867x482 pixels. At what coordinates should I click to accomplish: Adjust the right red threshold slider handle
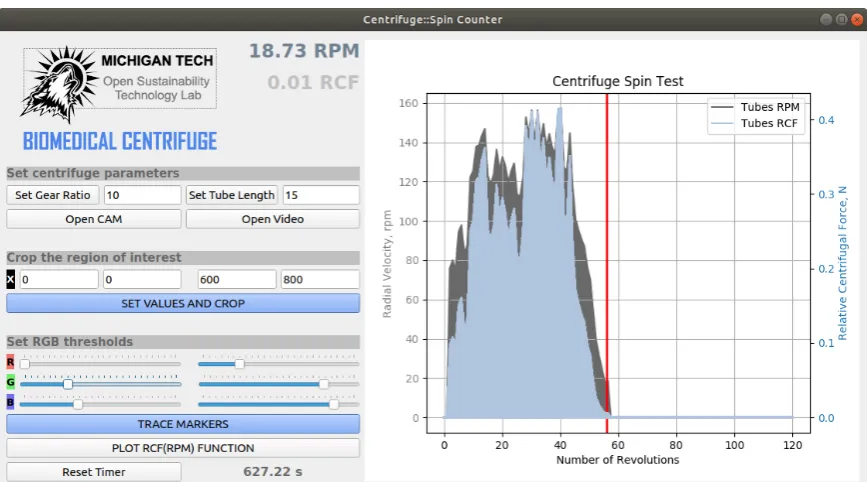239,364
